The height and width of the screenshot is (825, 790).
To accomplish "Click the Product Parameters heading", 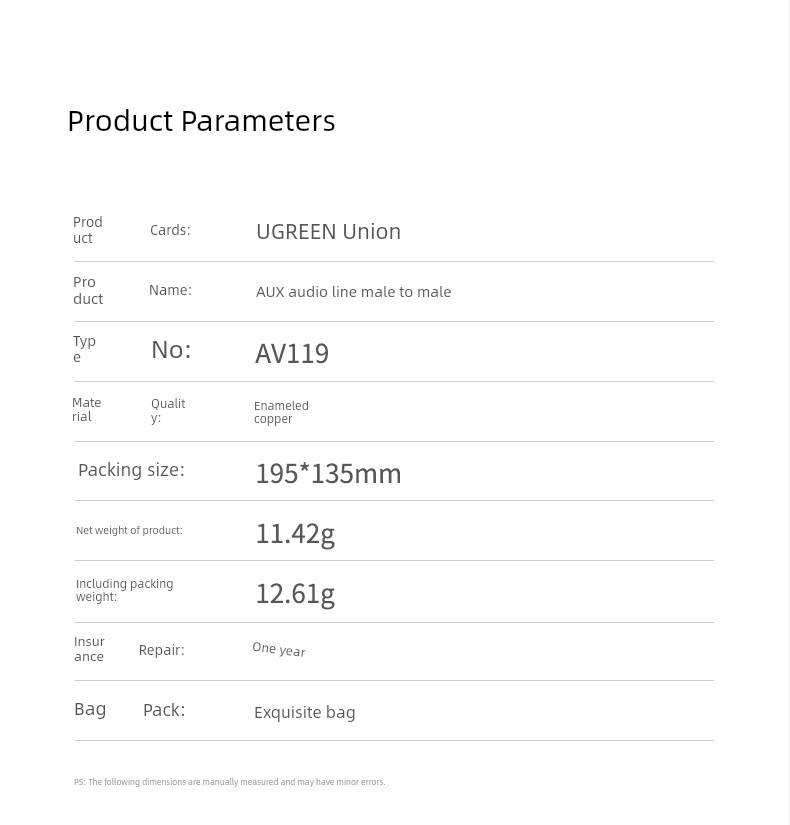I will (x=201, y=122).
